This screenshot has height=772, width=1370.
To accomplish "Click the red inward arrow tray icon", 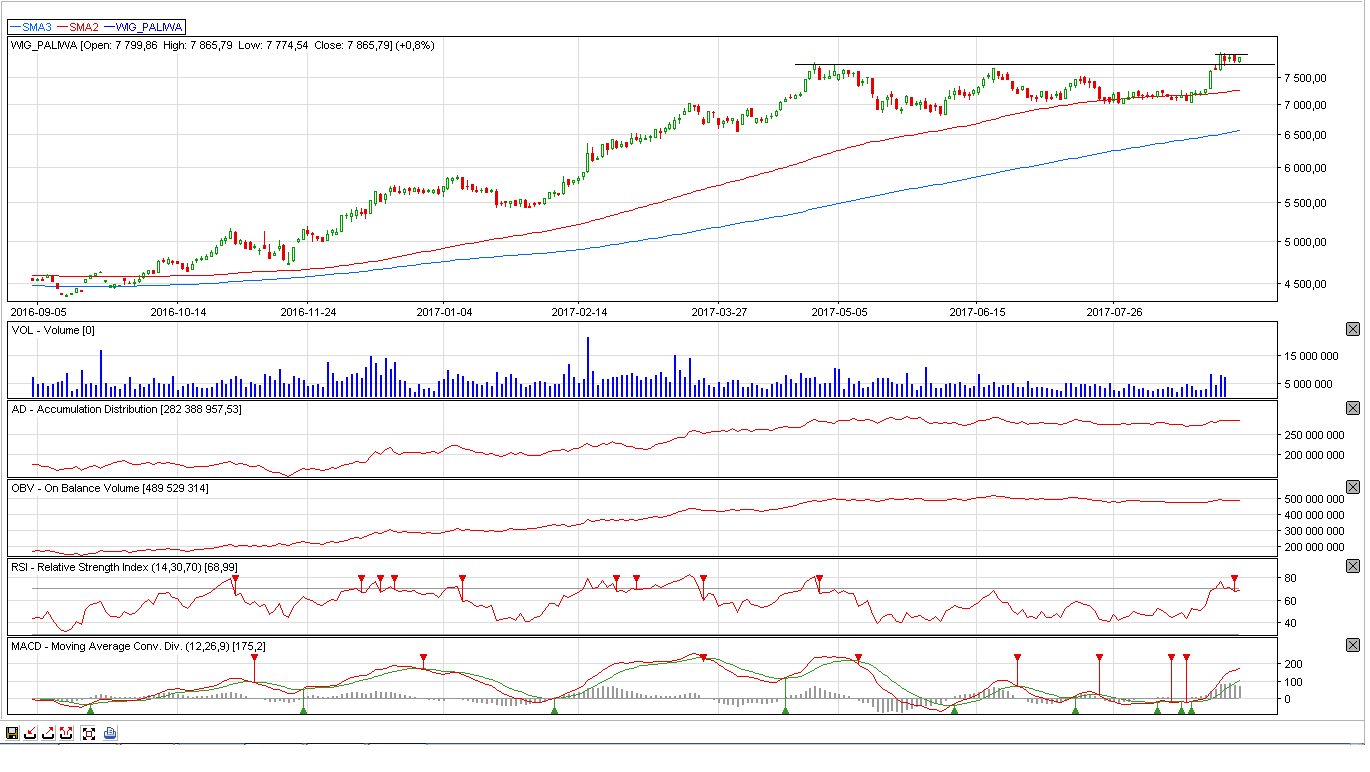I will click(30, 733).
